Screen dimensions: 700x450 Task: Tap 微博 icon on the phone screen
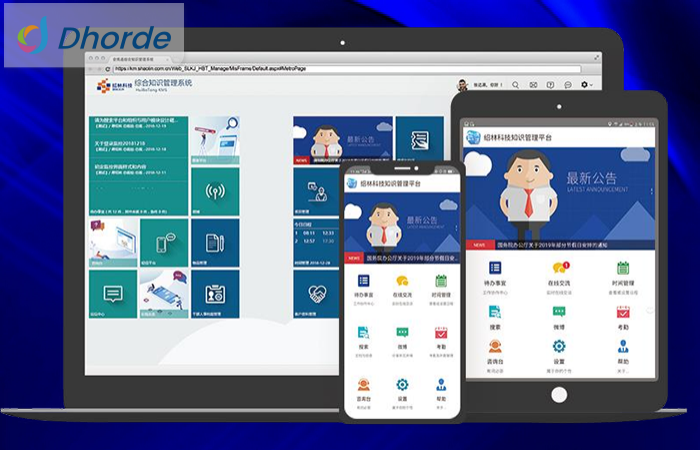(x=402, y=332)
